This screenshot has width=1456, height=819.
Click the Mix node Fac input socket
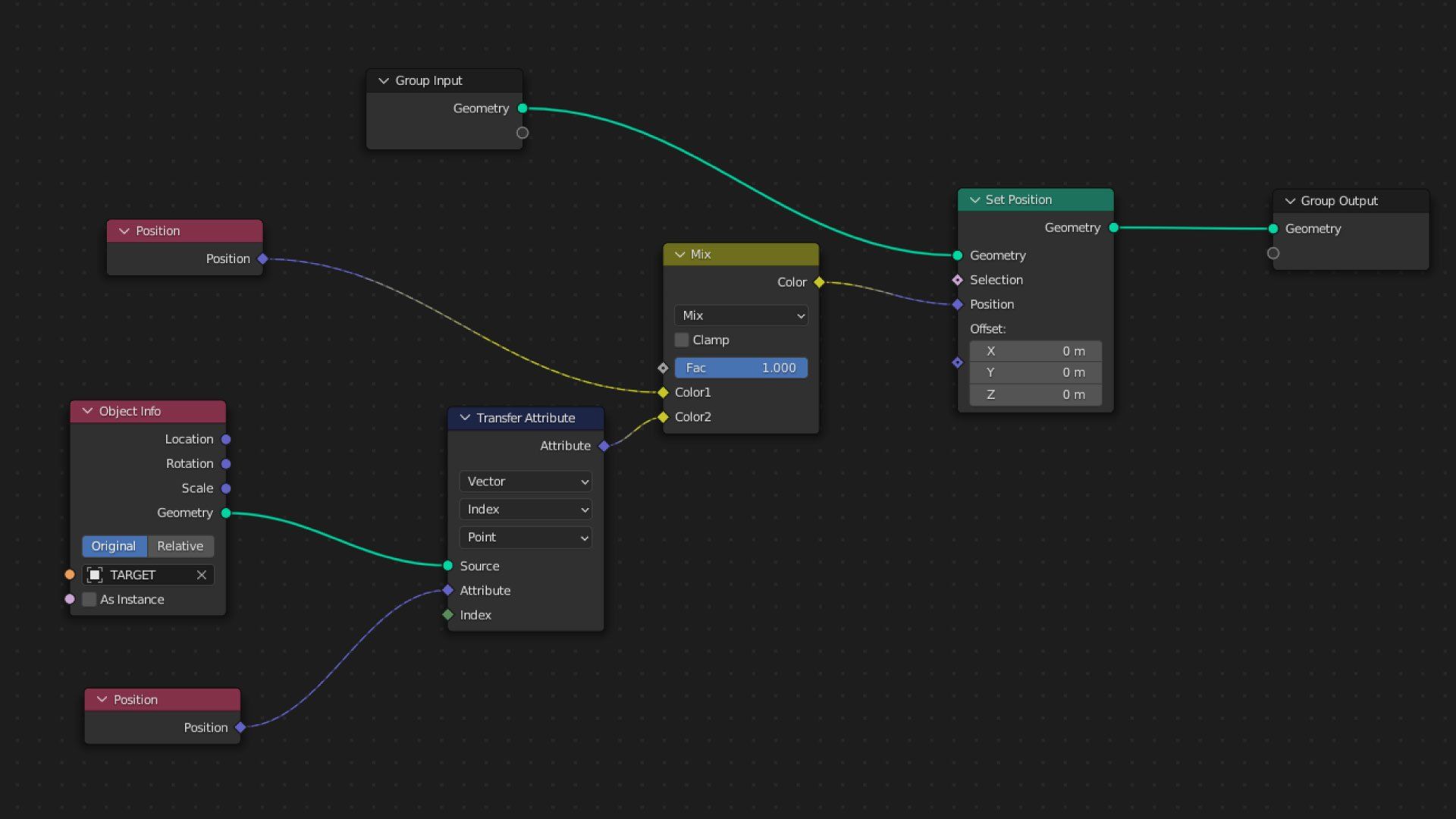point(663,368)
